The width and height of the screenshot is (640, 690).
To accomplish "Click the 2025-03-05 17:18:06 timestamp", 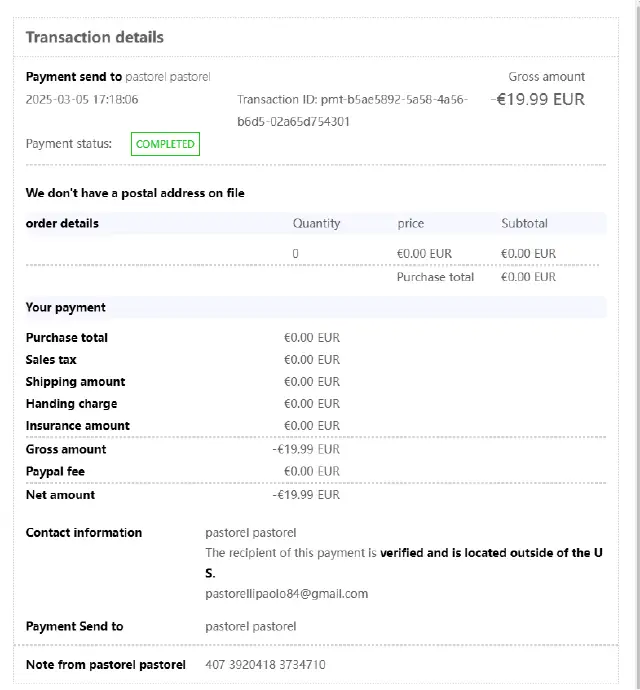I will tap(82, 99).
